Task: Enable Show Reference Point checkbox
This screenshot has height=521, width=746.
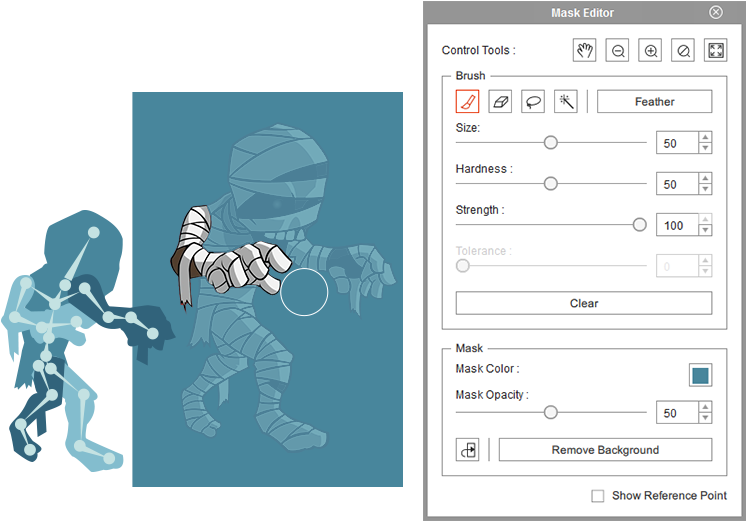Action: click(x=598, y=496)
